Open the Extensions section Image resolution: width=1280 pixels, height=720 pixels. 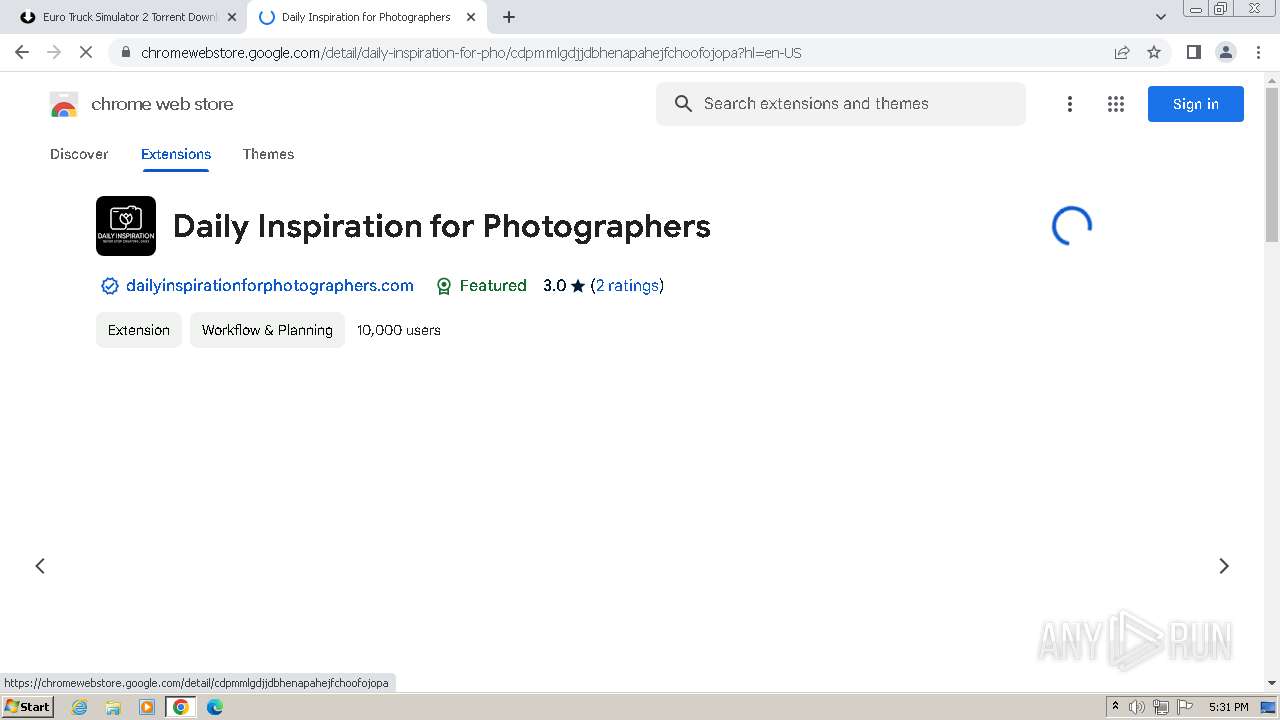pos(176,154)
